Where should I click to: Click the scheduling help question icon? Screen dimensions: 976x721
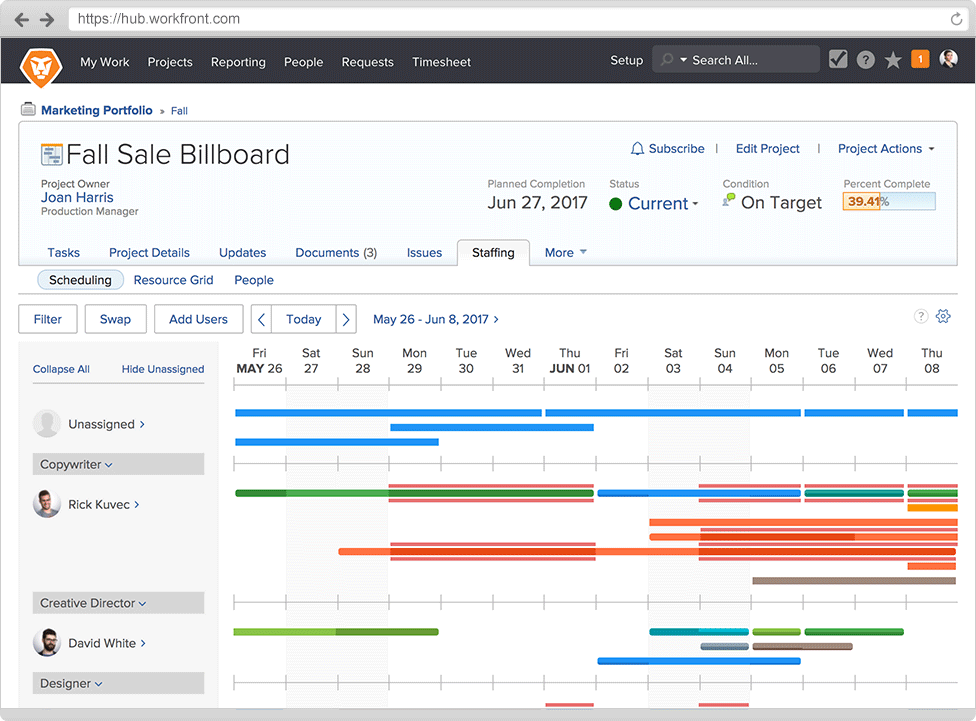click(x=921, y=316)
